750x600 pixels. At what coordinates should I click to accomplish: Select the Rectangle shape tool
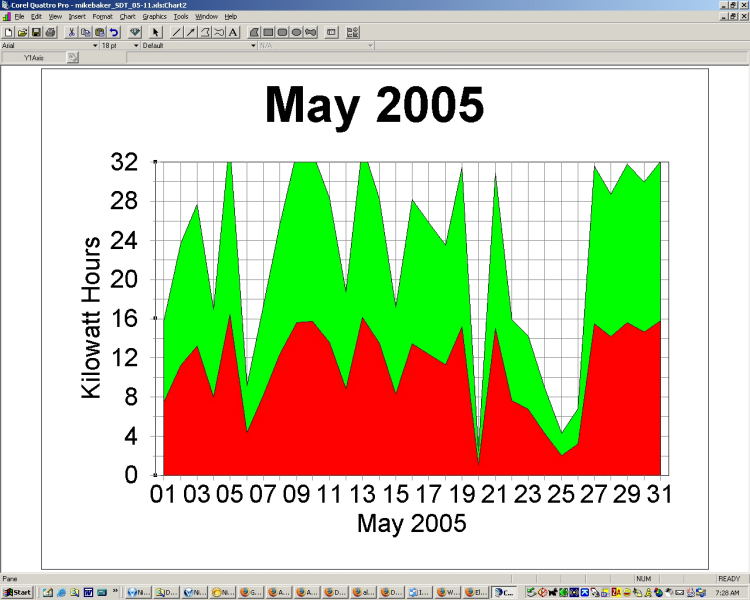coord(268,32)
